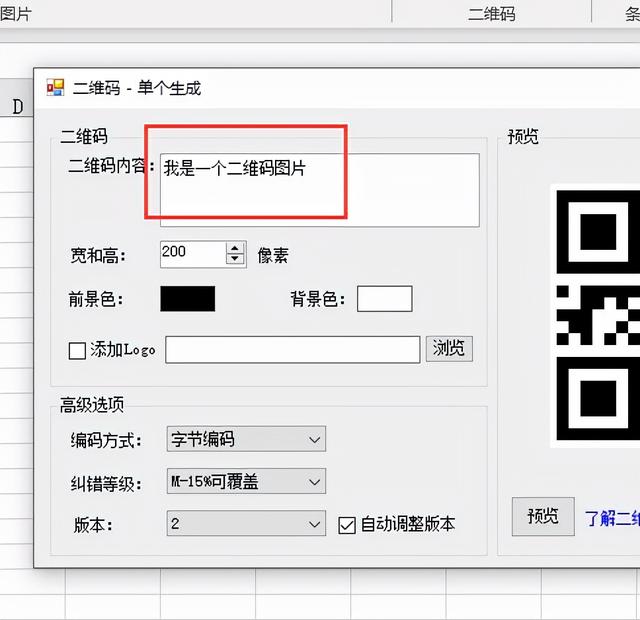Screen dimensions: 640x620
Task: Click the 宽和高 value field showing 200
Action: pyautogui.click(x=193, y=254)
